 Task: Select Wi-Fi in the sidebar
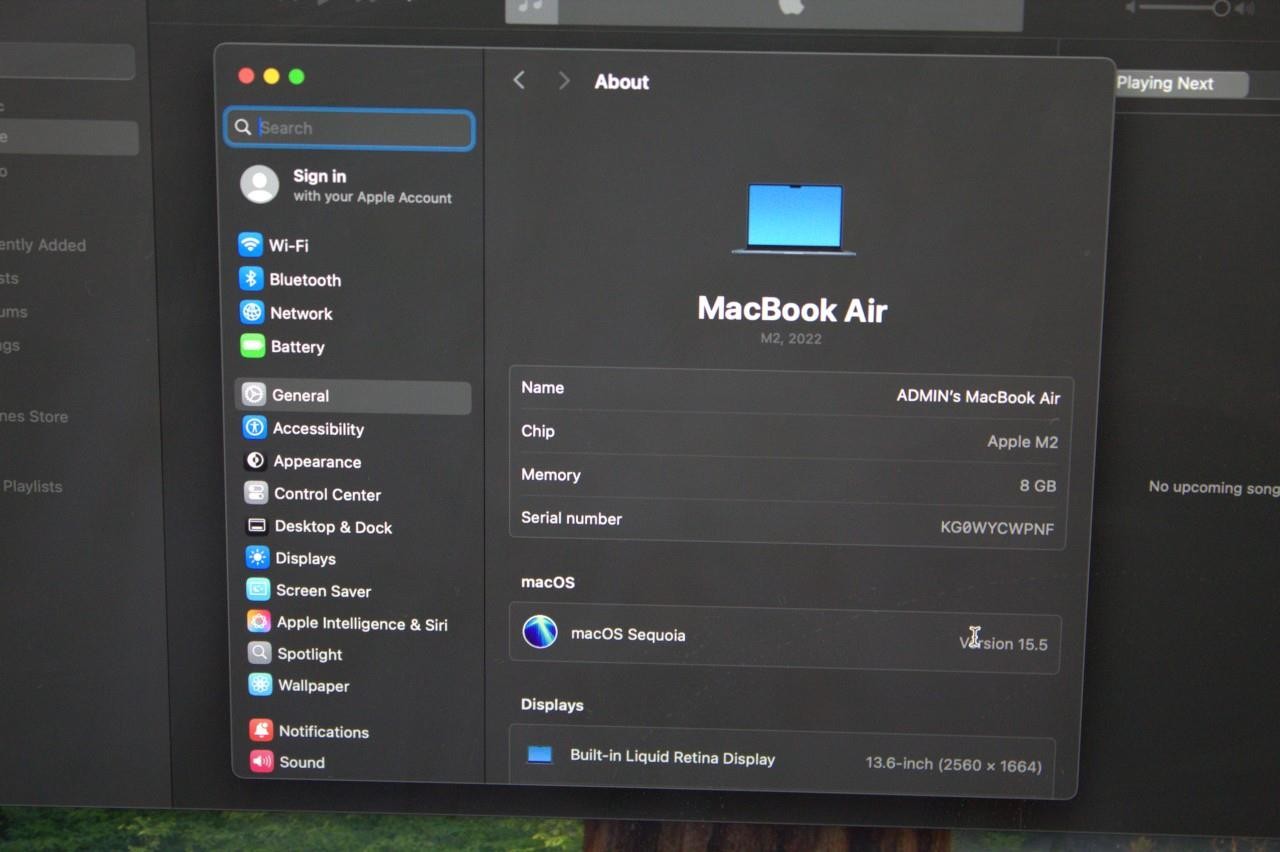tap(288, 246)
